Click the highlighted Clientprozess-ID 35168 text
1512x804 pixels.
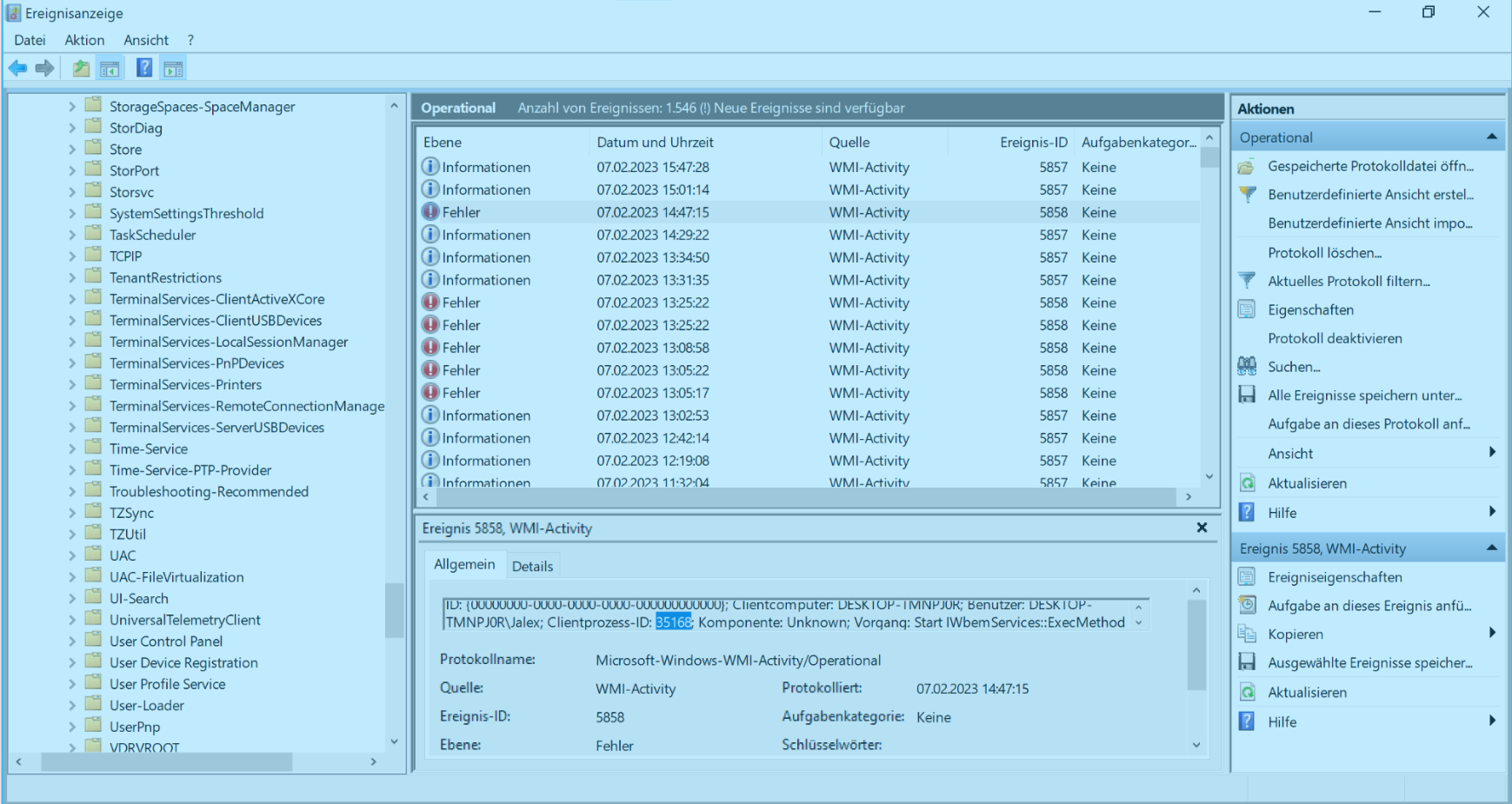pos(674,622)
